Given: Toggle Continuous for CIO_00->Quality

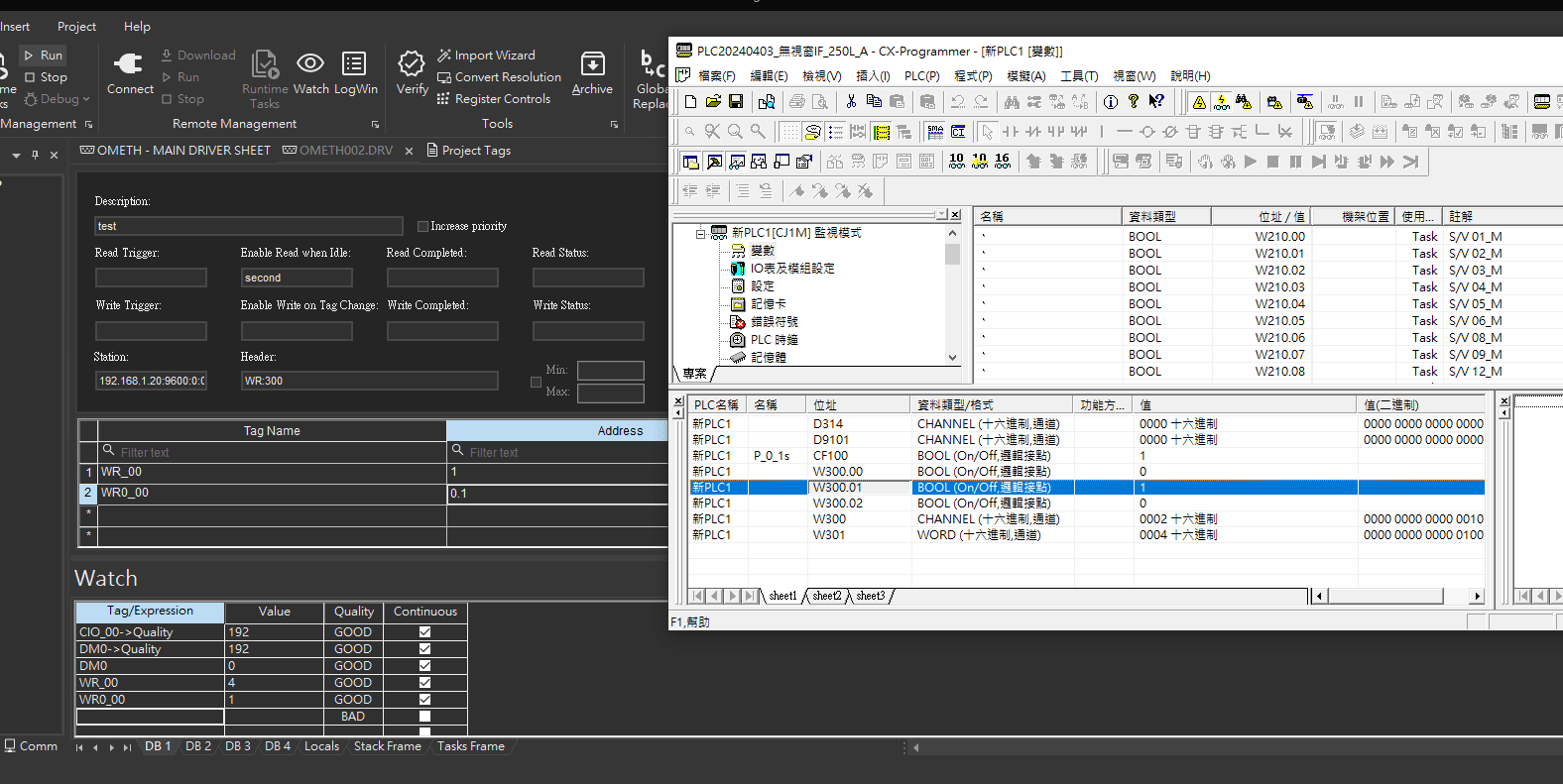Looking at the screenshot, I should 424,631.
